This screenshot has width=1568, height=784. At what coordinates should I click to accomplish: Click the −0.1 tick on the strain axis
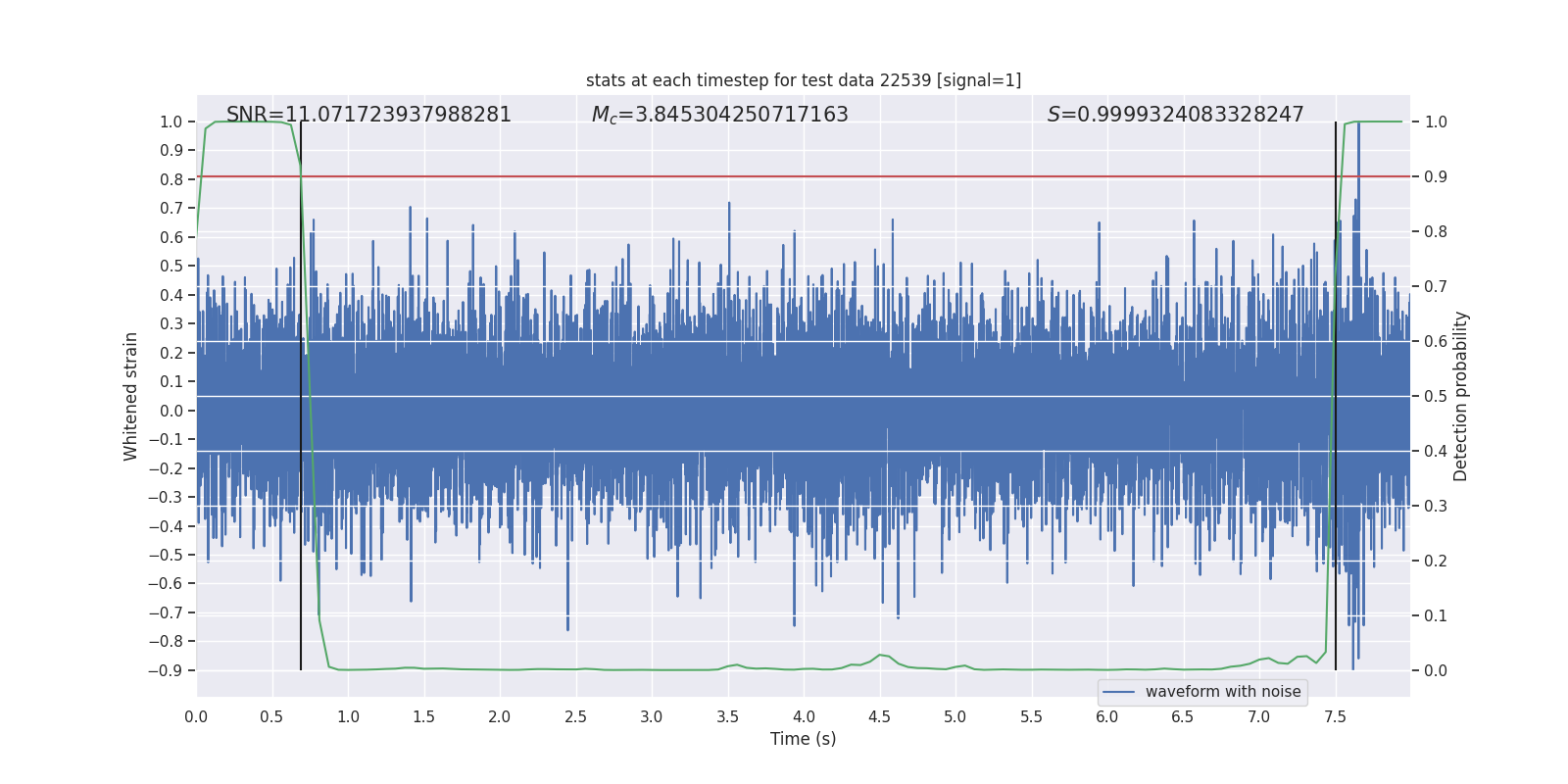pos(166,439)
